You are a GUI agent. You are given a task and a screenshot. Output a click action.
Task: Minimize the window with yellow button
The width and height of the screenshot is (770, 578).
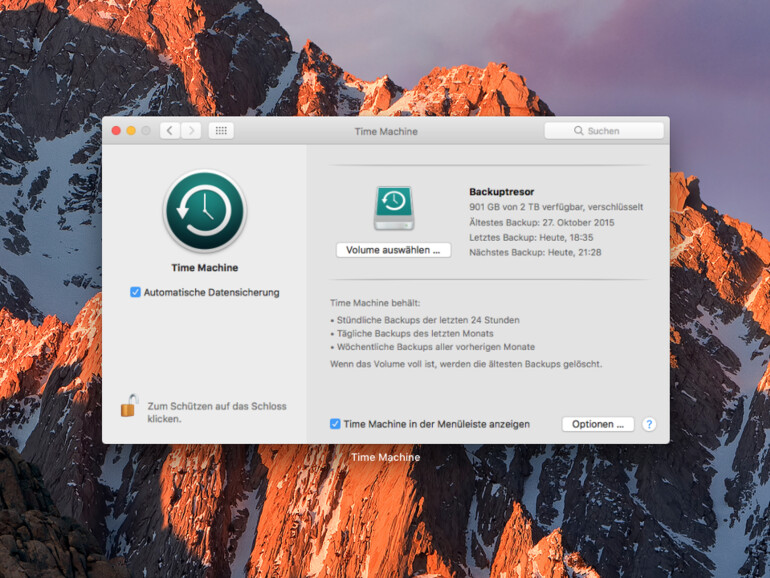pyautogui.click(x=131, y=131)
